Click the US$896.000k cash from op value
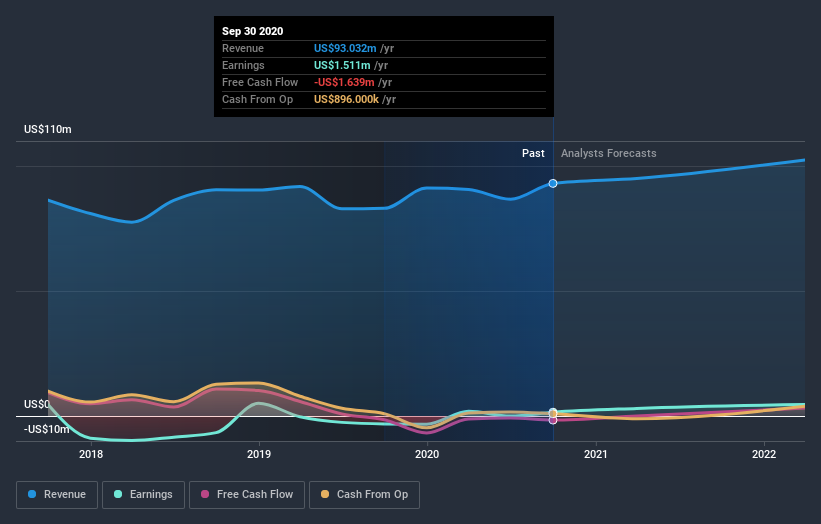Screen dimensions: 821x524 (346, 99)
